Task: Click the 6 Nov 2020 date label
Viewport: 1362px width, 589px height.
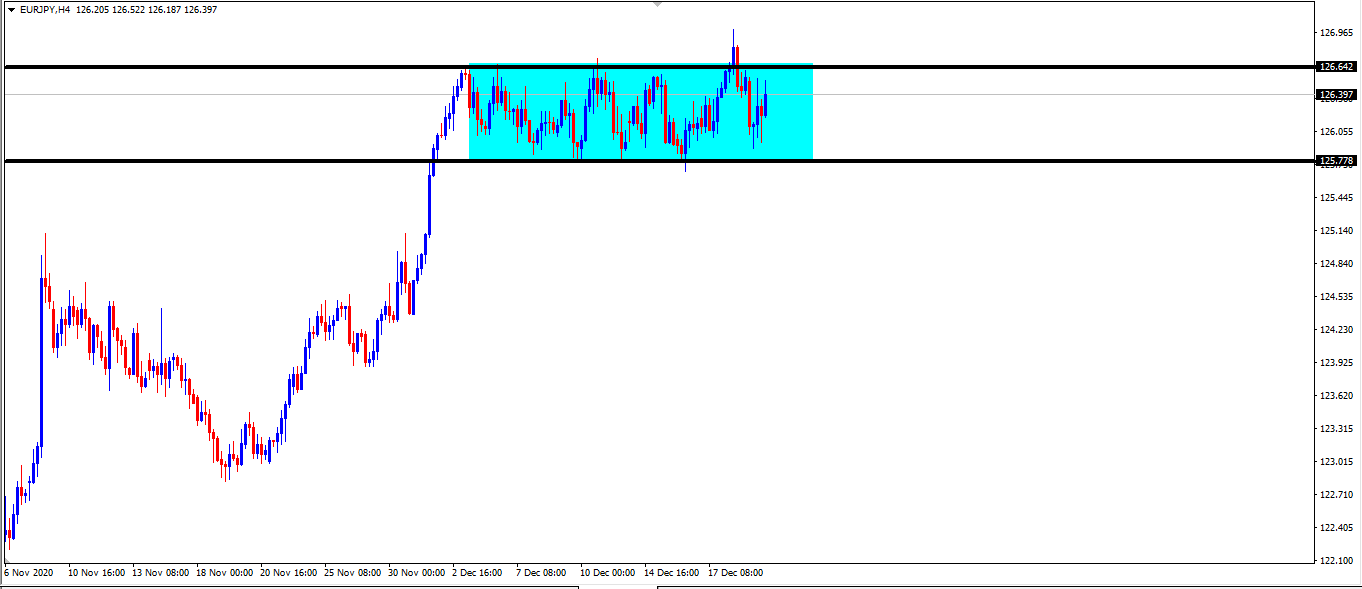Action: point(27,574)
